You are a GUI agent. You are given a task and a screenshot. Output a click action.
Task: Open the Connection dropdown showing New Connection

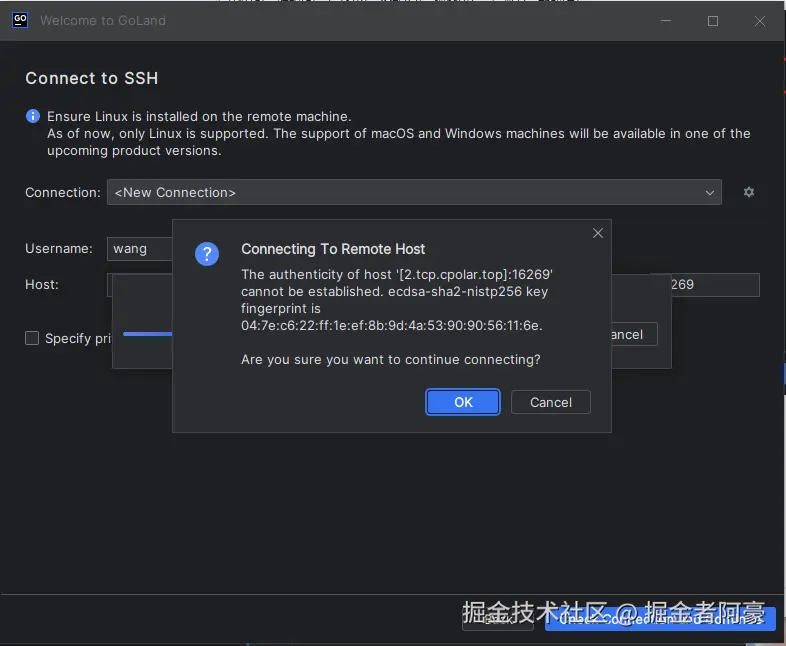(x=414, y=192)
